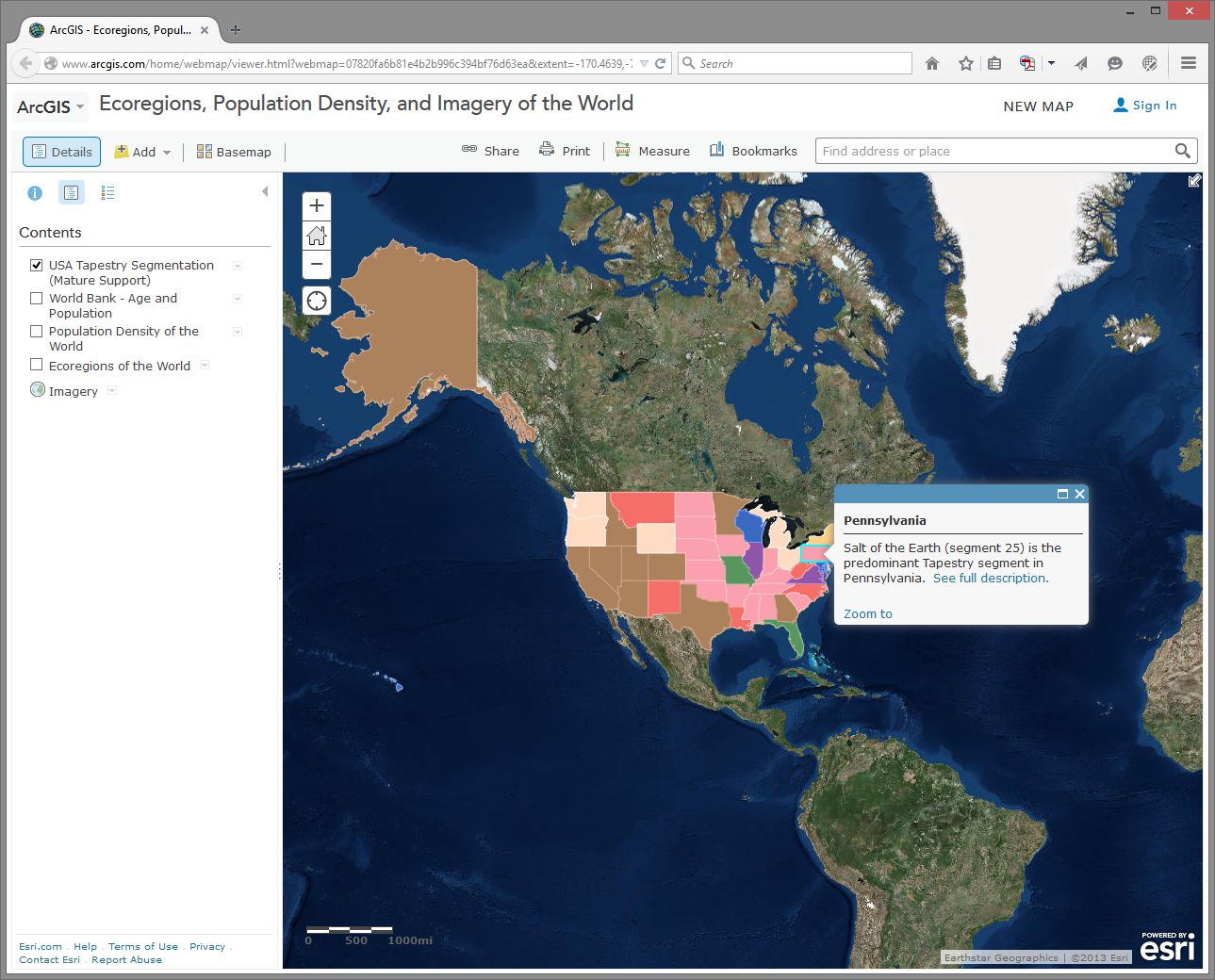Click NEW MAP in the header
The height and width of the screenshot is (980, 1215).
tap(1038, 106)
